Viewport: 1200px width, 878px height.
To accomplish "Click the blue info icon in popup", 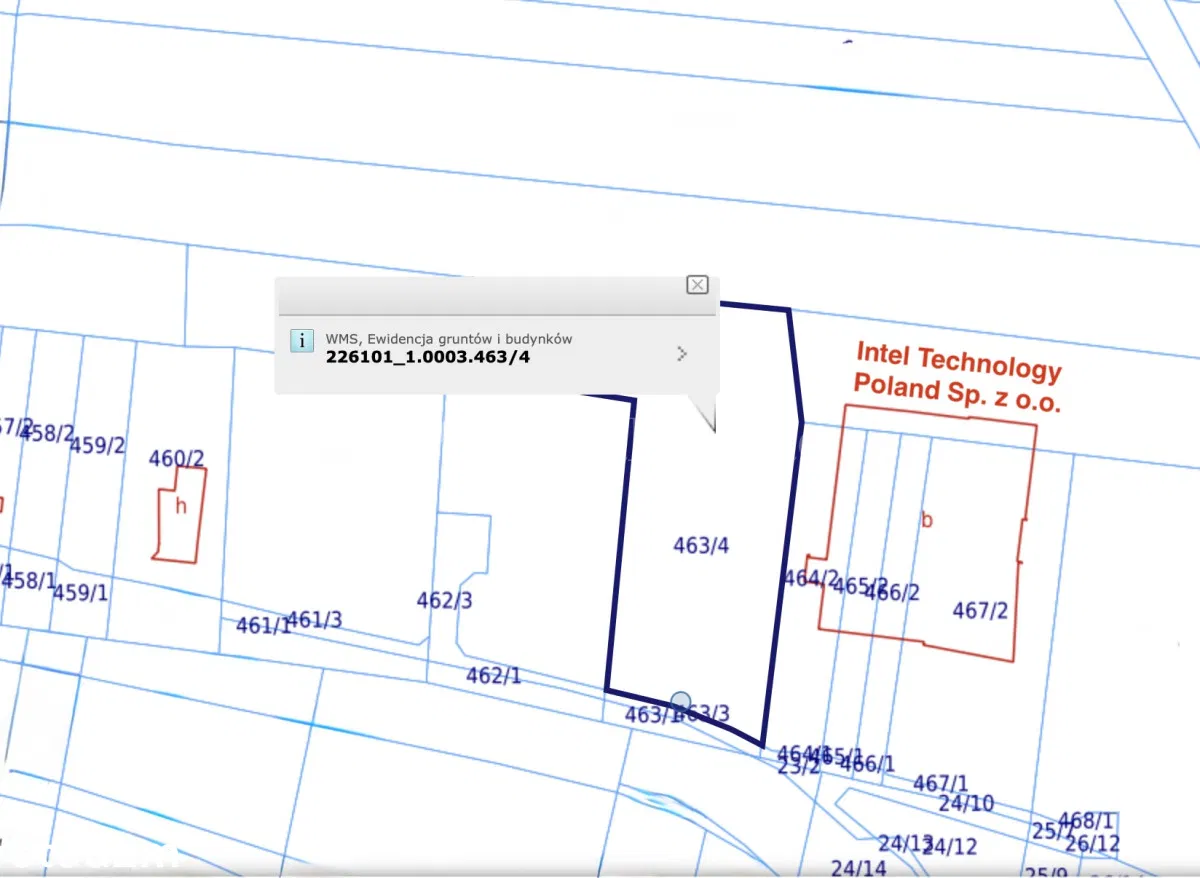I will click(x=302, y=340).
